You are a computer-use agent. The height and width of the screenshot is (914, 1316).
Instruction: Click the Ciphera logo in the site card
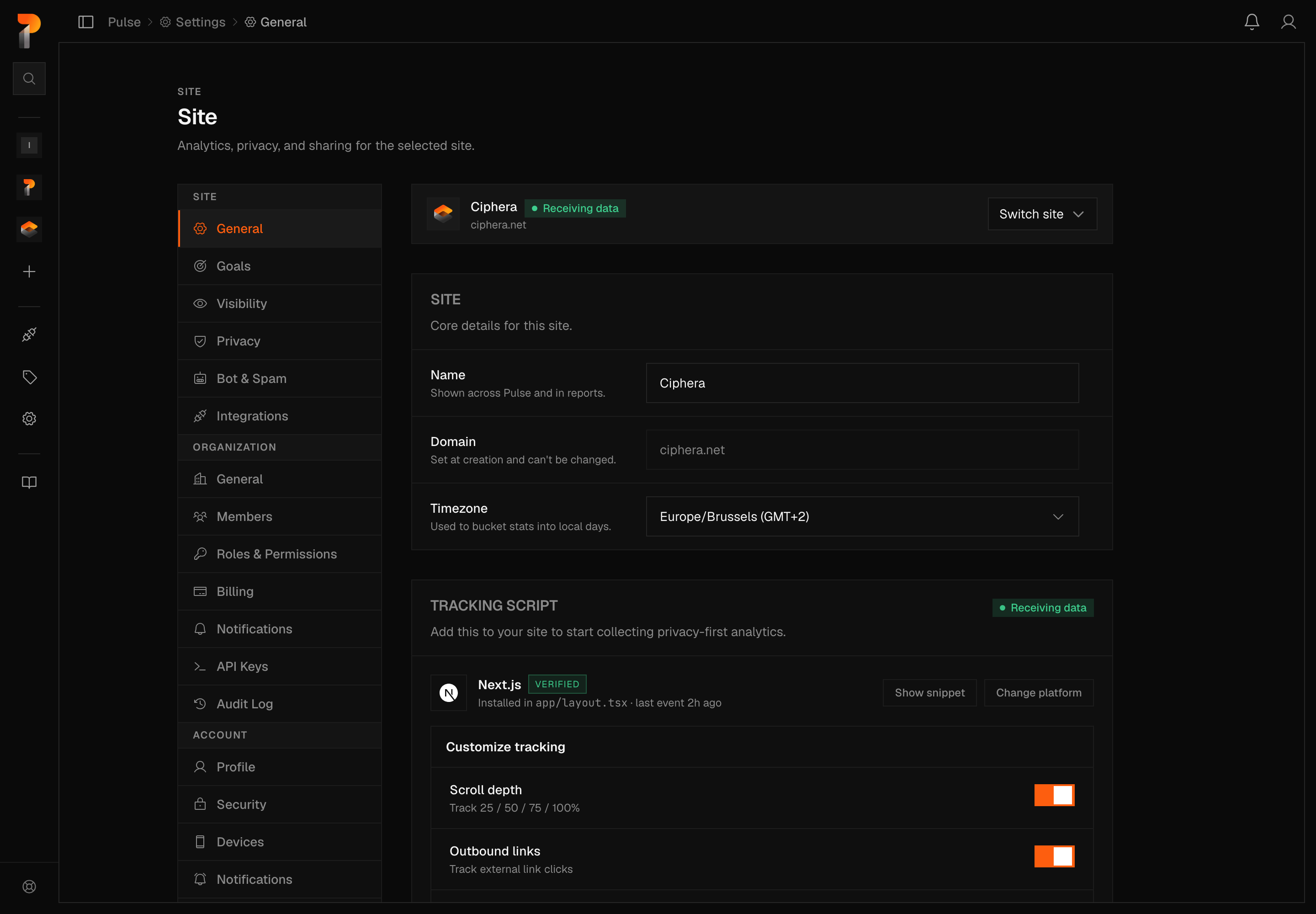coord(443,213)
